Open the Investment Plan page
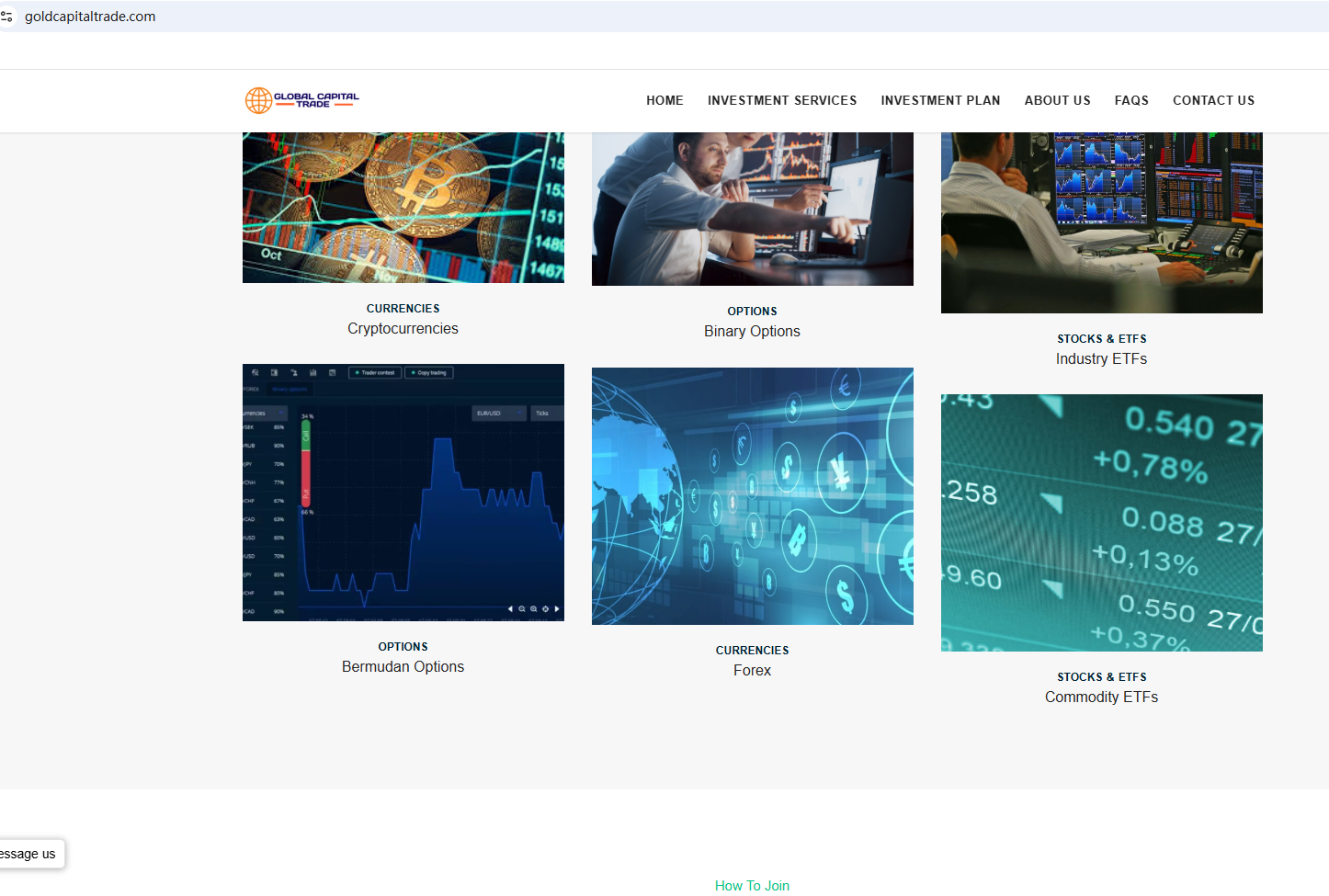This screenshot has height=896, width=1329. pyautogui.click(x=940, y=100)
